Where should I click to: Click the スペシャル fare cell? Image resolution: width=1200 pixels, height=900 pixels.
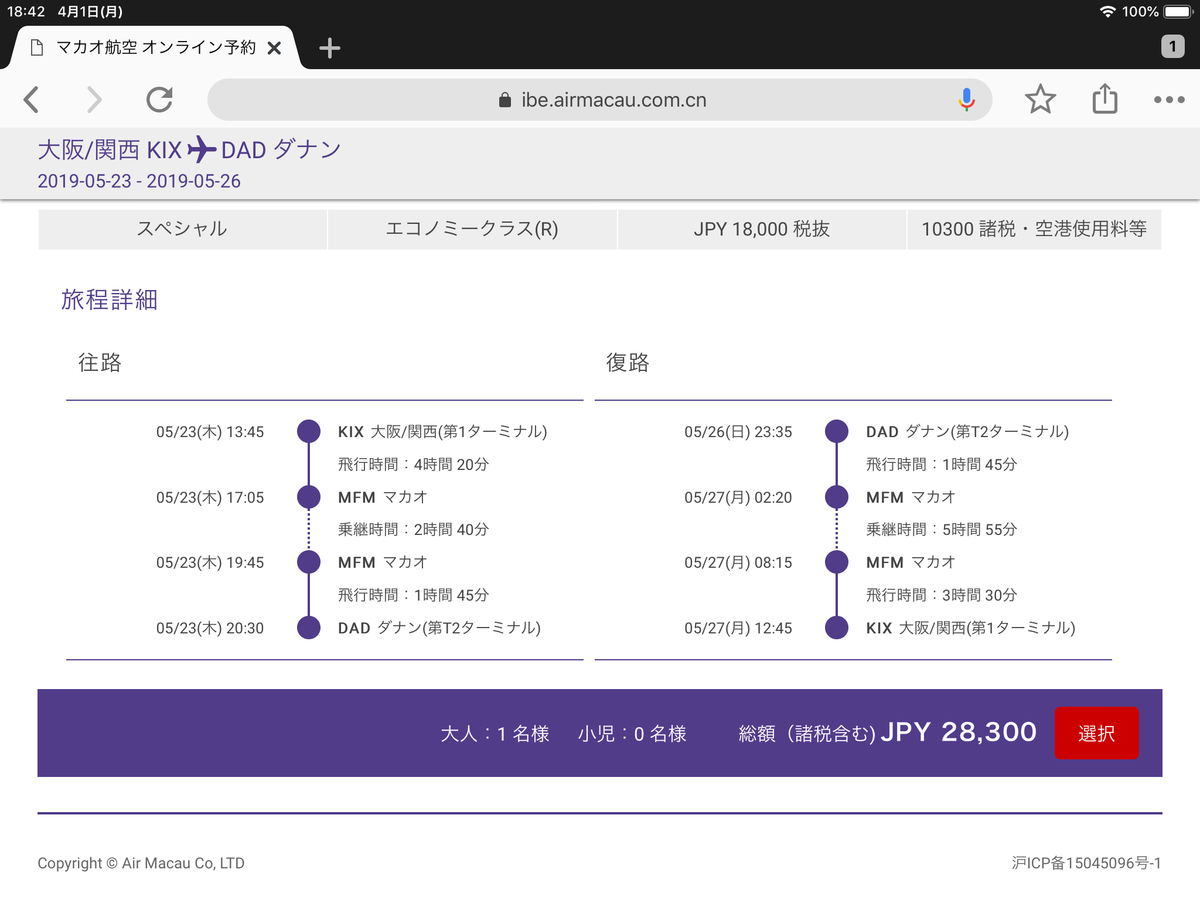click(x=182, y=229)
